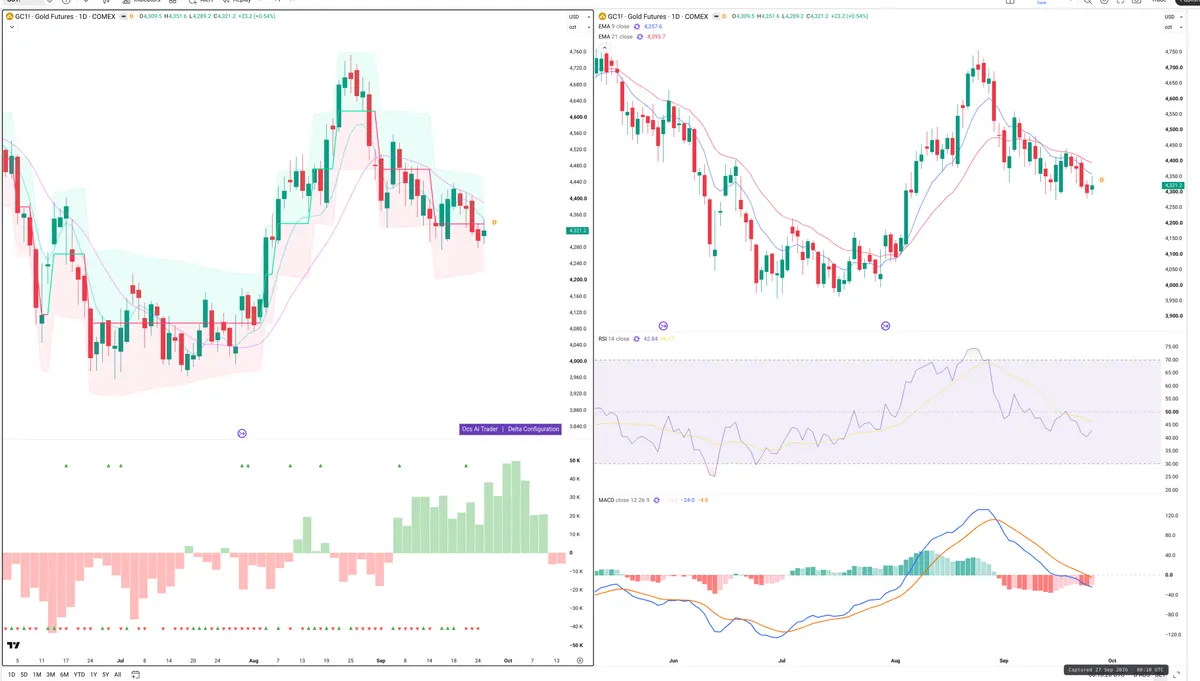Select the 5D time range
This screenshot has height=681, width=1200.
(x=24, y=675)
